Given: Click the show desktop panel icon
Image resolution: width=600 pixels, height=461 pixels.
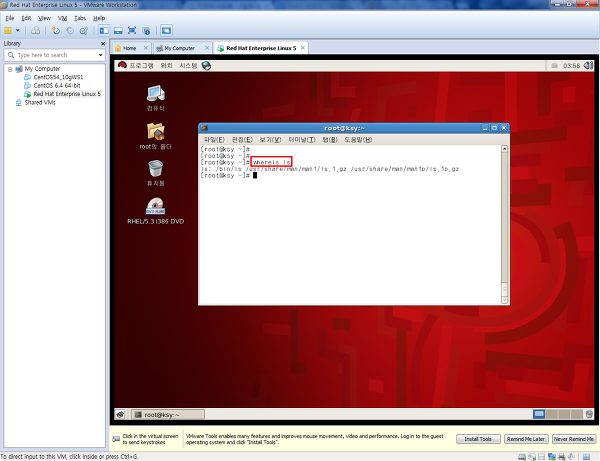Looking at the screenshot, I should (121, 414).
